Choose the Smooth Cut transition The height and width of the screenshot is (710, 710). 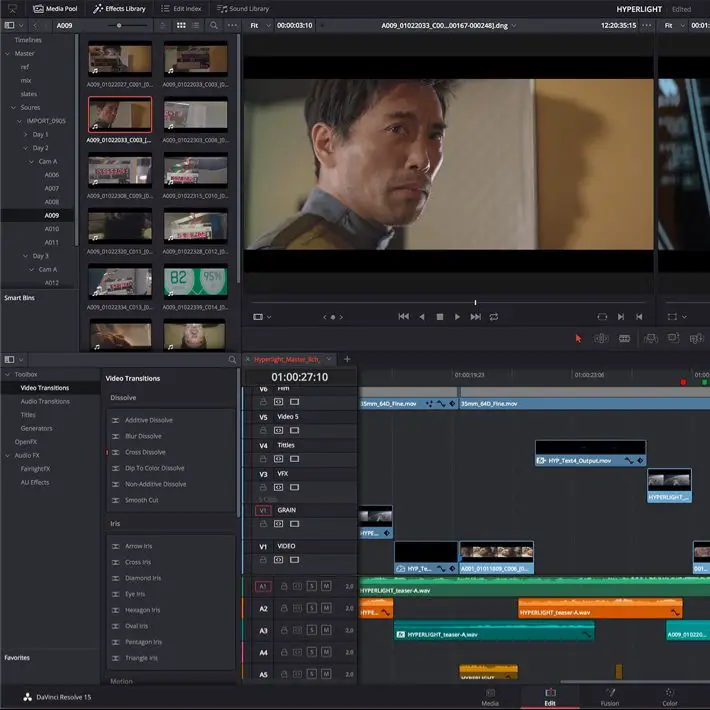point(142,500)
